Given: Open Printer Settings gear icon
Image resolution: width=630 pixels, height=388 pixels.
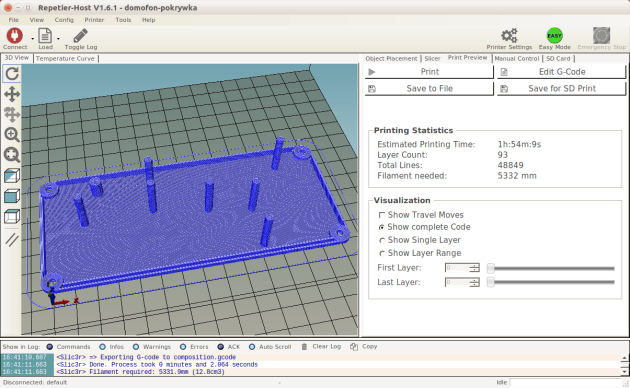Looking at the screenshot, I should (509, 35).
